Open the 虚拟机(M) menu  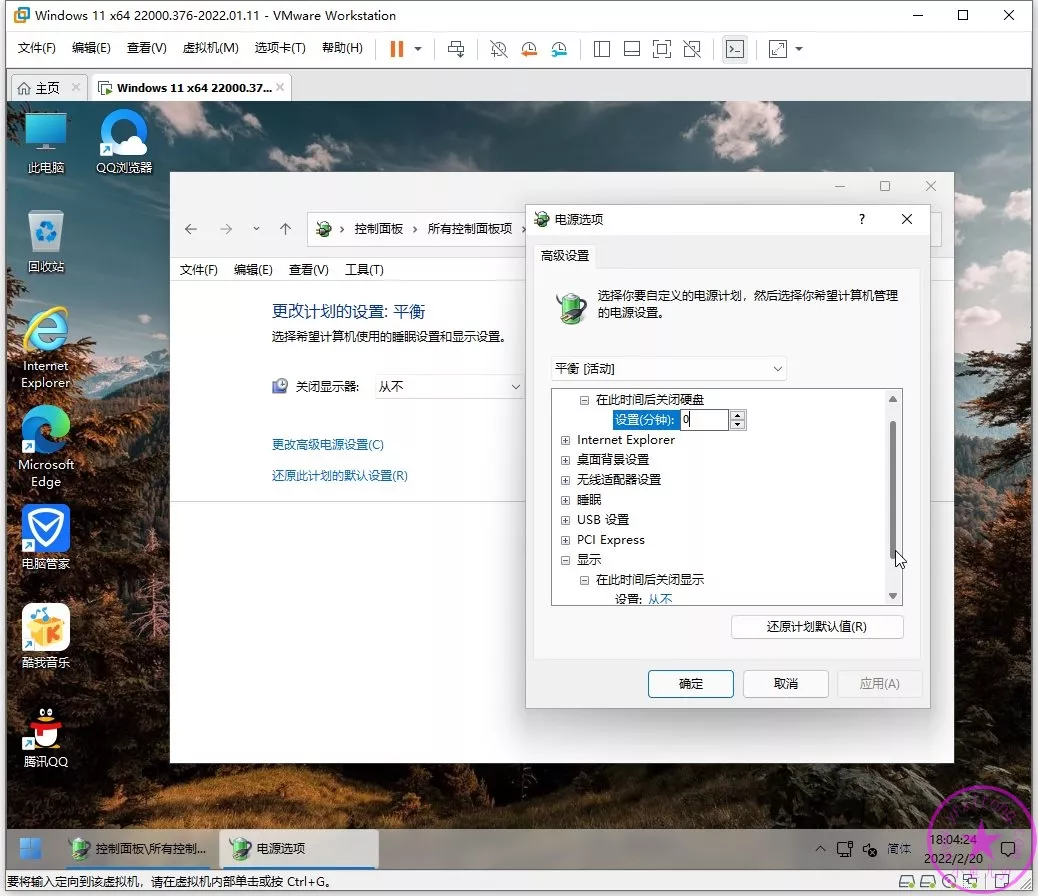pyautogui.click(x=210, y=48)
